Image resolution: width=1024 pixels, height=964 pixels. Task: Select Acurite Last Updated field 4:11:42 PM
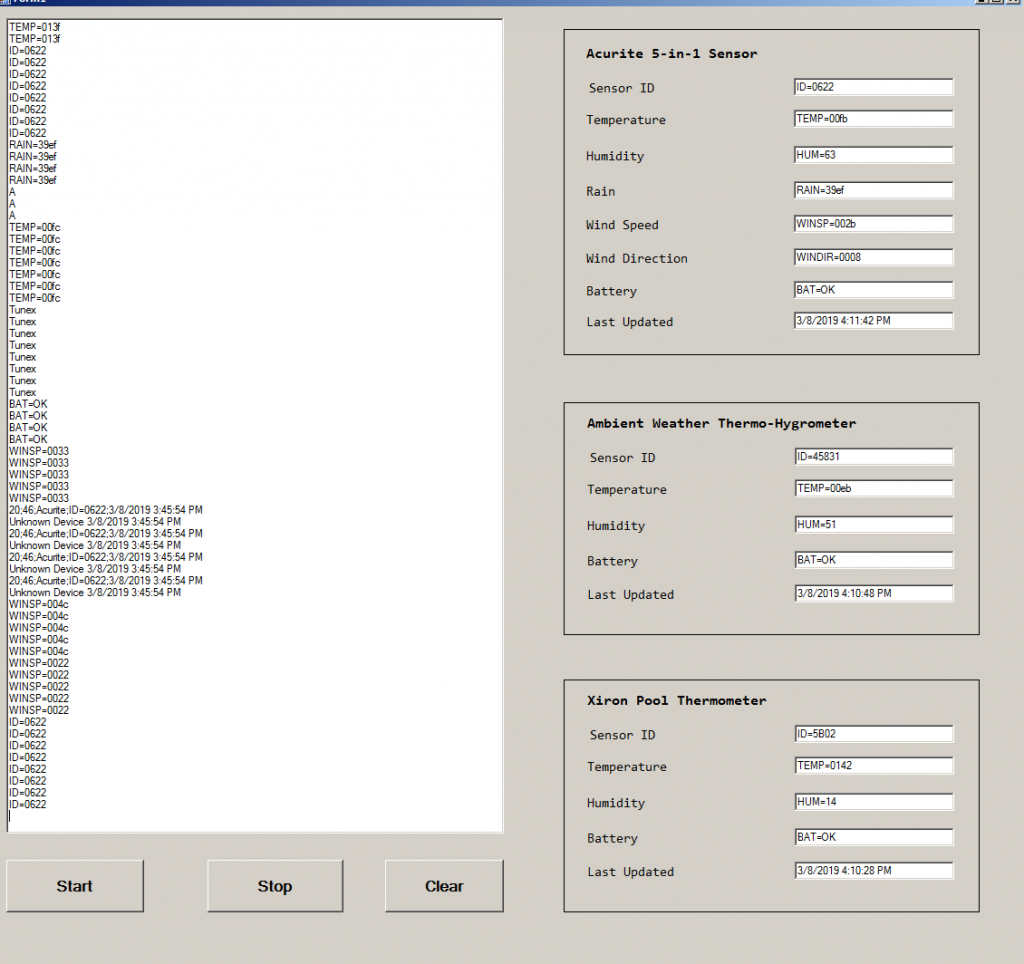pos(873,321)
